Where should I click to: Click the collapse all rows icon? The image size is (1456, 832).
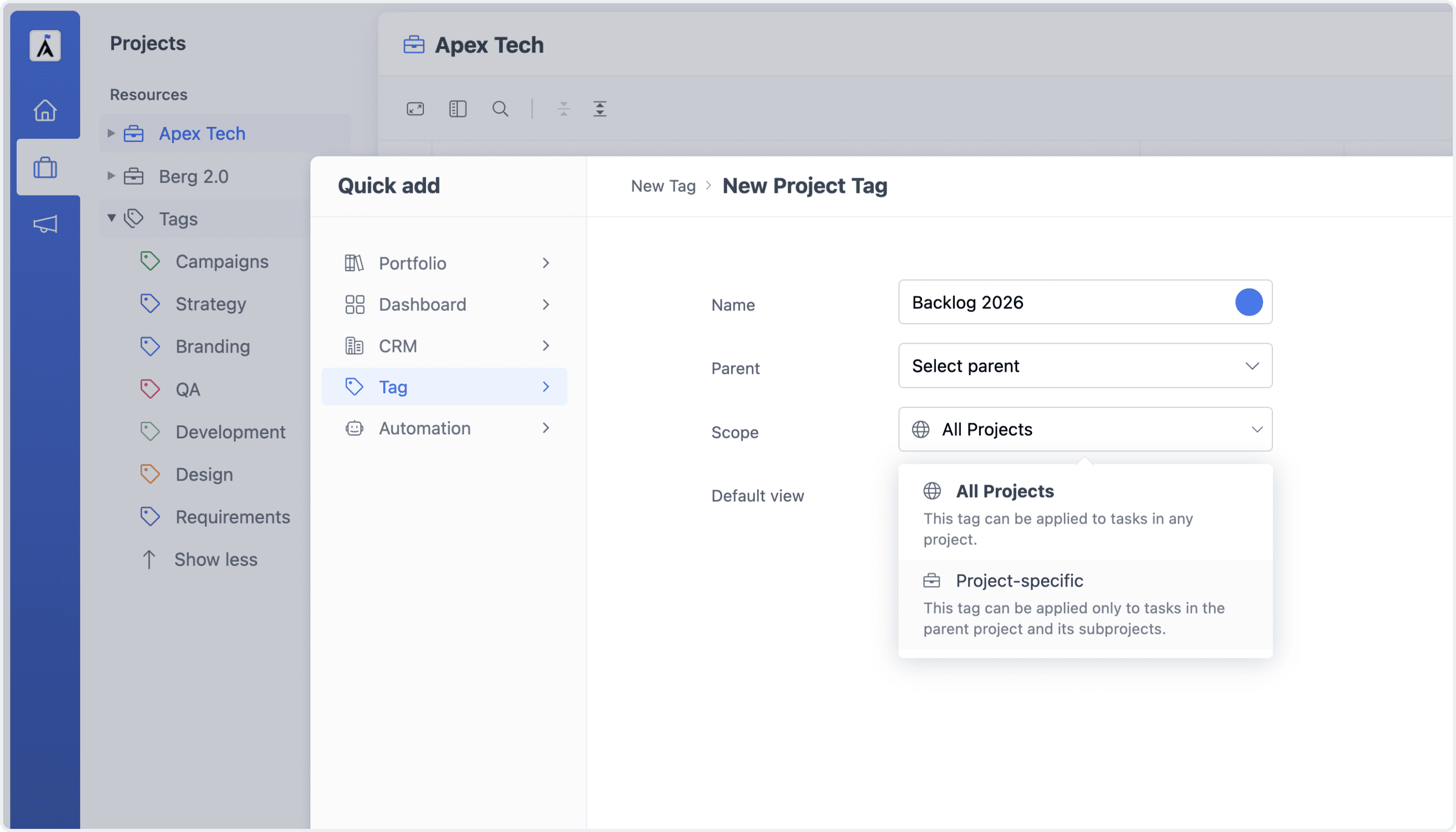point(564,109)
